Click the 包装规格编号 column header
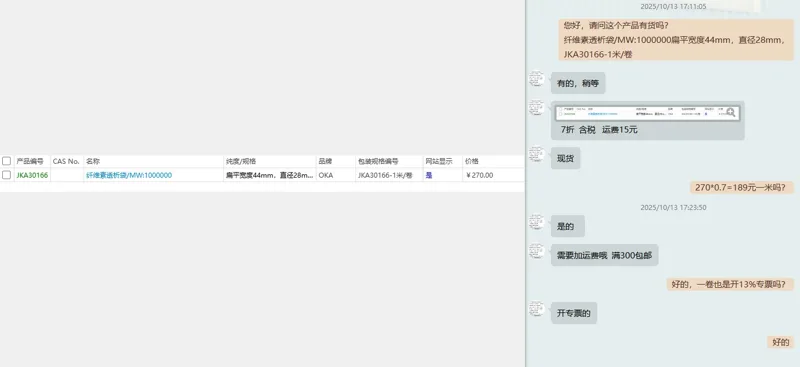 point(378,161)
